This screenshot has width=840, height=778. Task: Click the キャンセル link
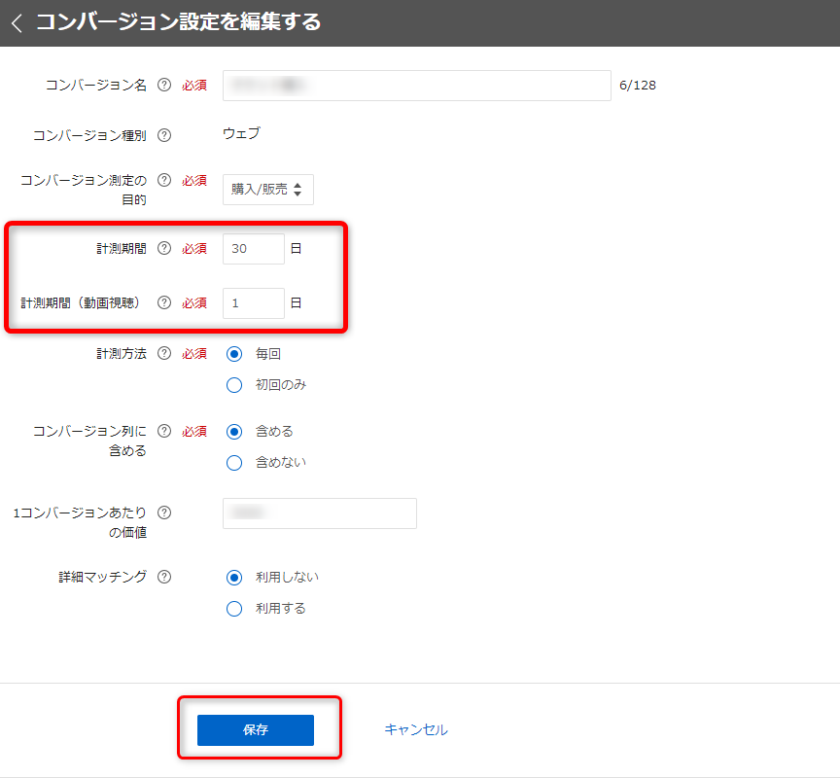pos(416,730)
